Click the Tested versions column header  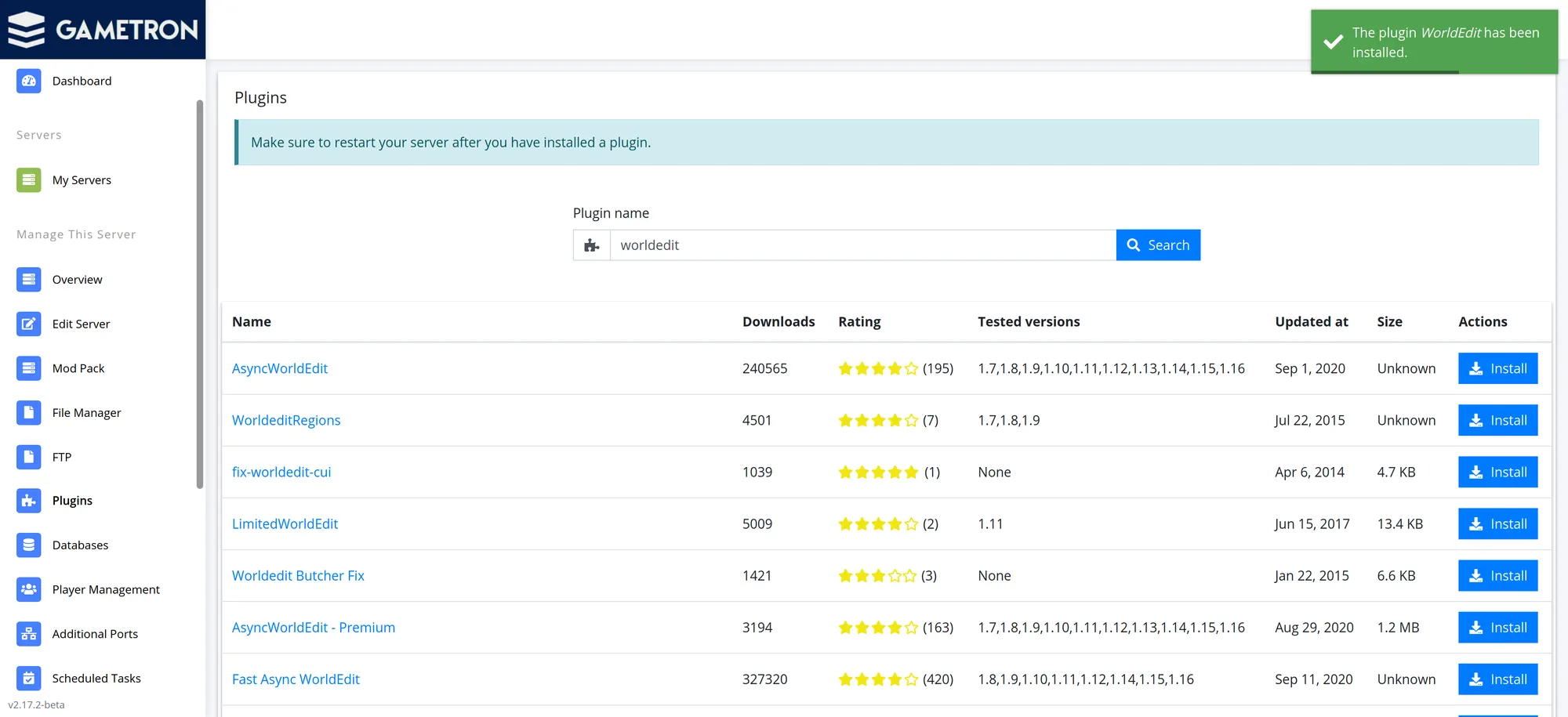[1029, 321]
